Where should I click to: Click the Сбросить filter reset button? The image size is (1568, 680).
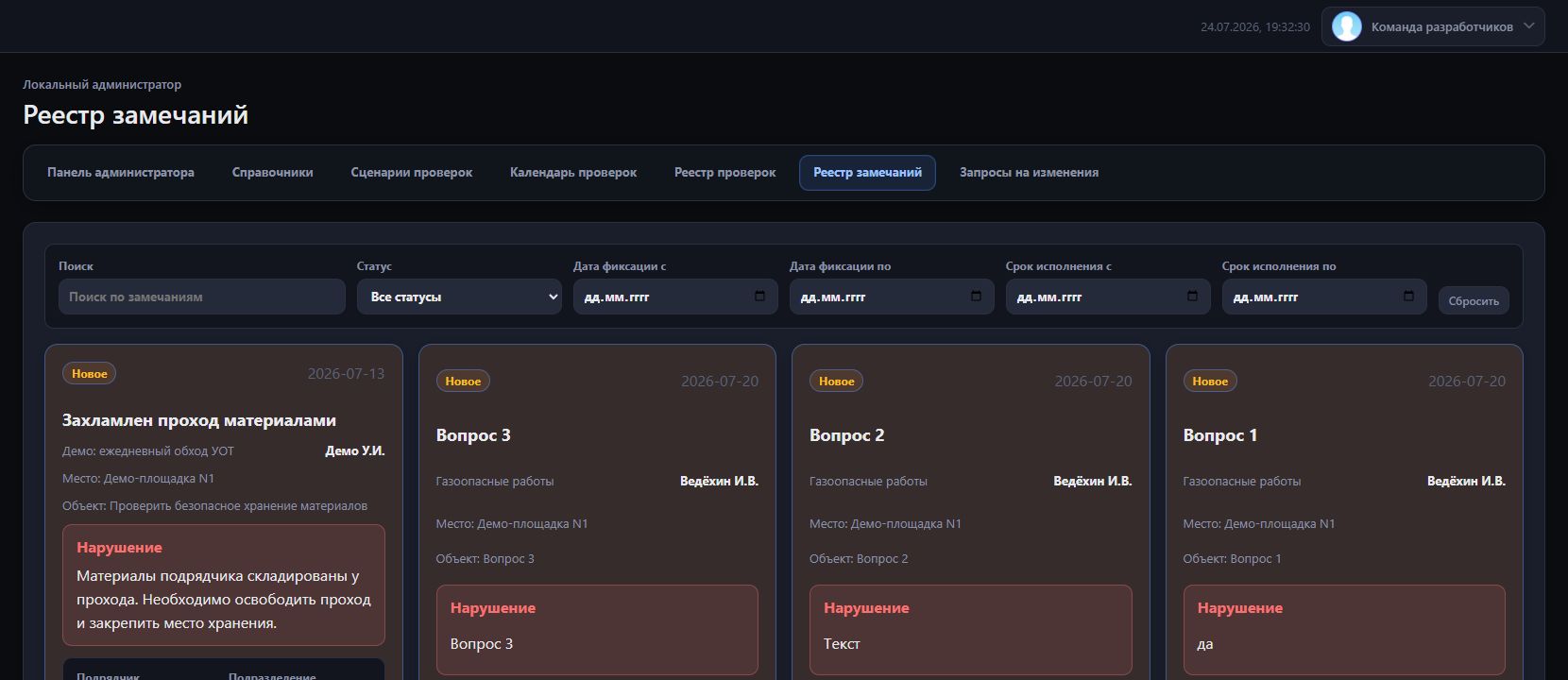[1474, 300]
